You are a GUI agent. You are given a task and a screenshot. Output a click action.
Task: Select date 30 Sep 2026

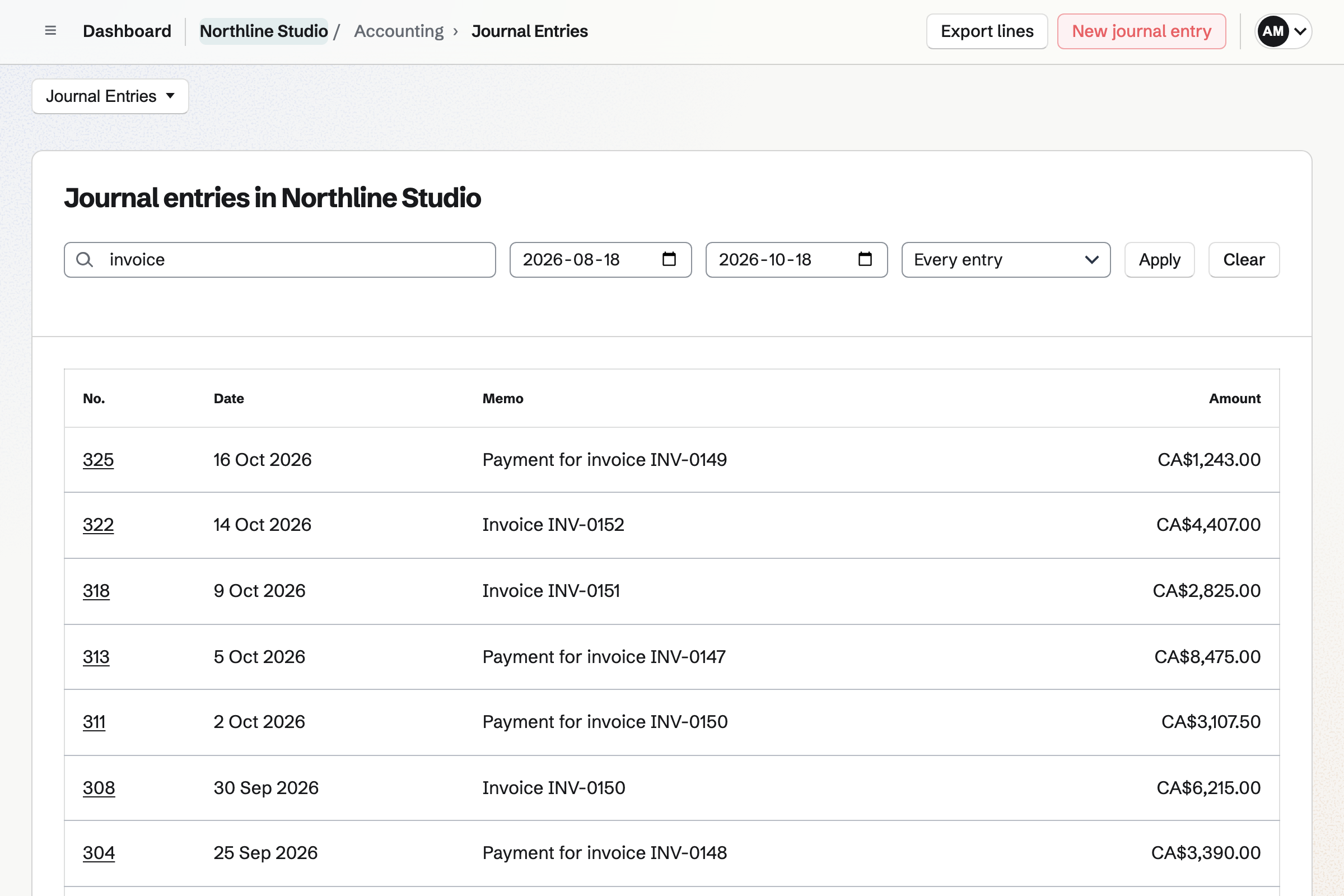coord(267,788)
